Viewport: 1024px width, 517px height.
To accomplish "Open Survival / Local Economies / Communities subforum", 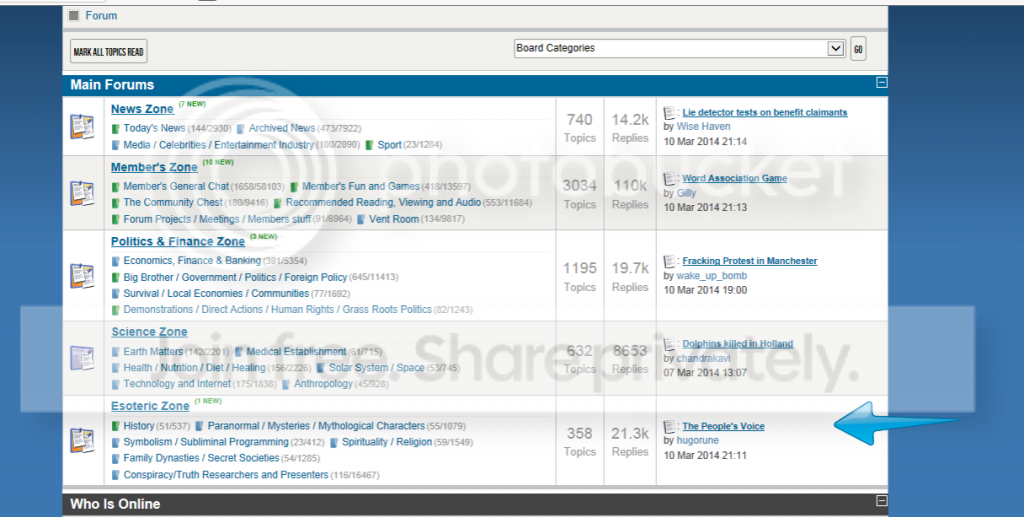I will (216, 294).
